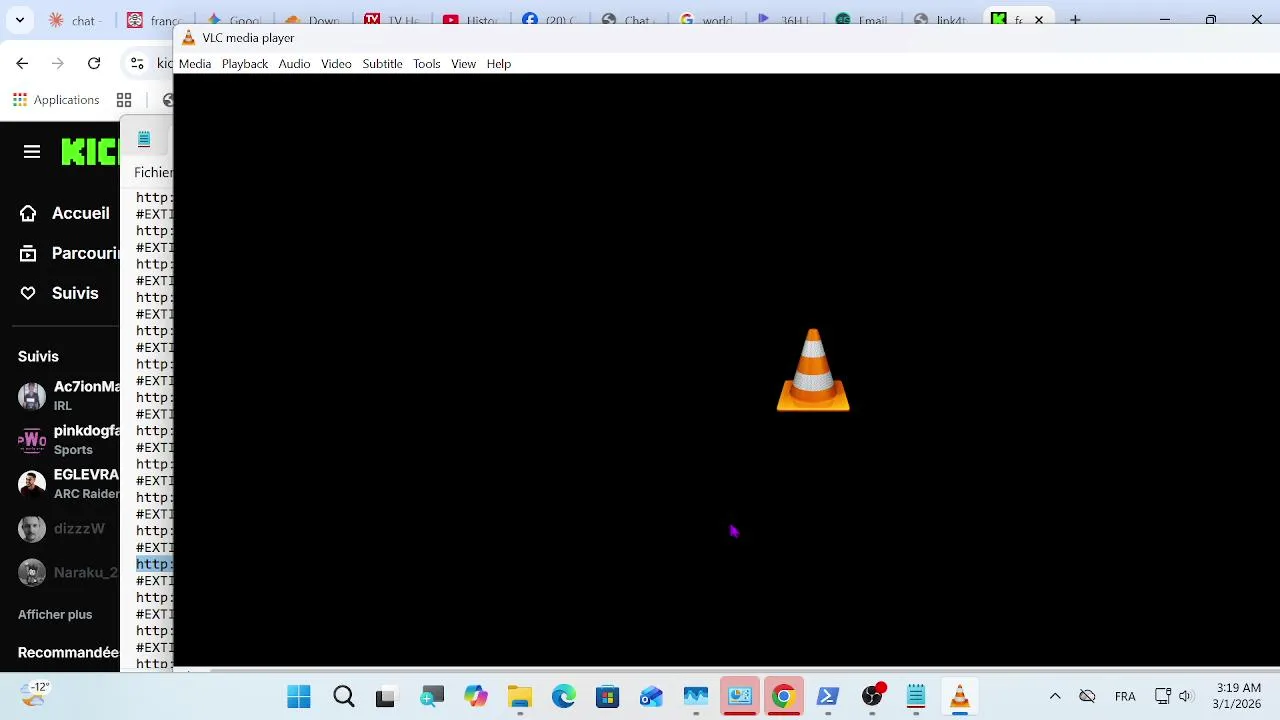Open a new Chrome tab
The width and height of the screenshot is (1280, 720).
pyautogui.click(x=1075, y=20)
